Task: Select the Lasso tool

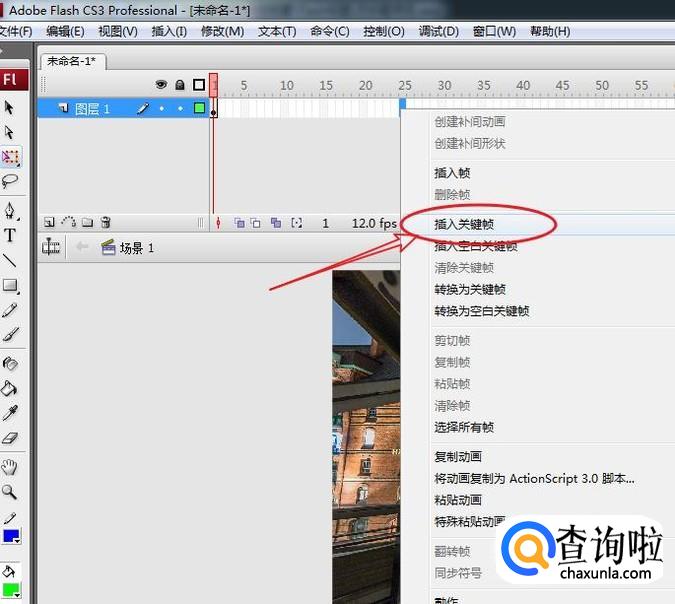Action: pos(10,181)
